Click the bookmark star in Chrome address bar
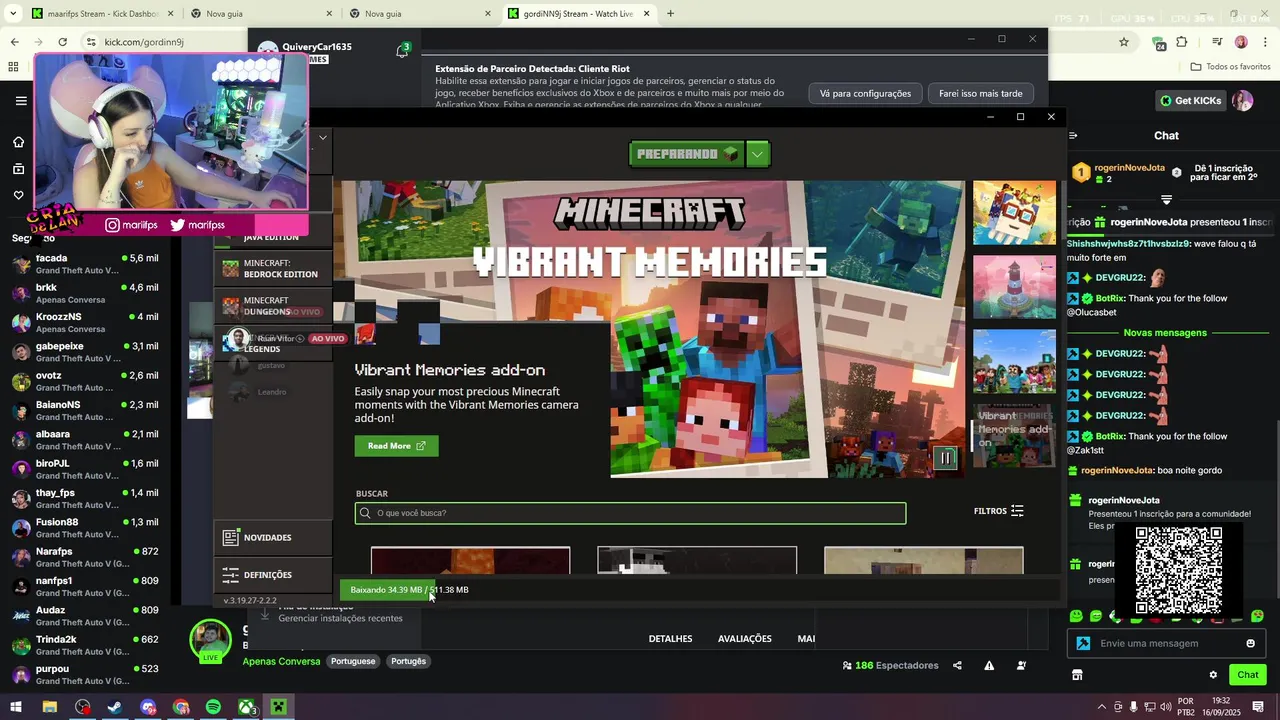The image size is (1280, 720). coord(1124,42)
